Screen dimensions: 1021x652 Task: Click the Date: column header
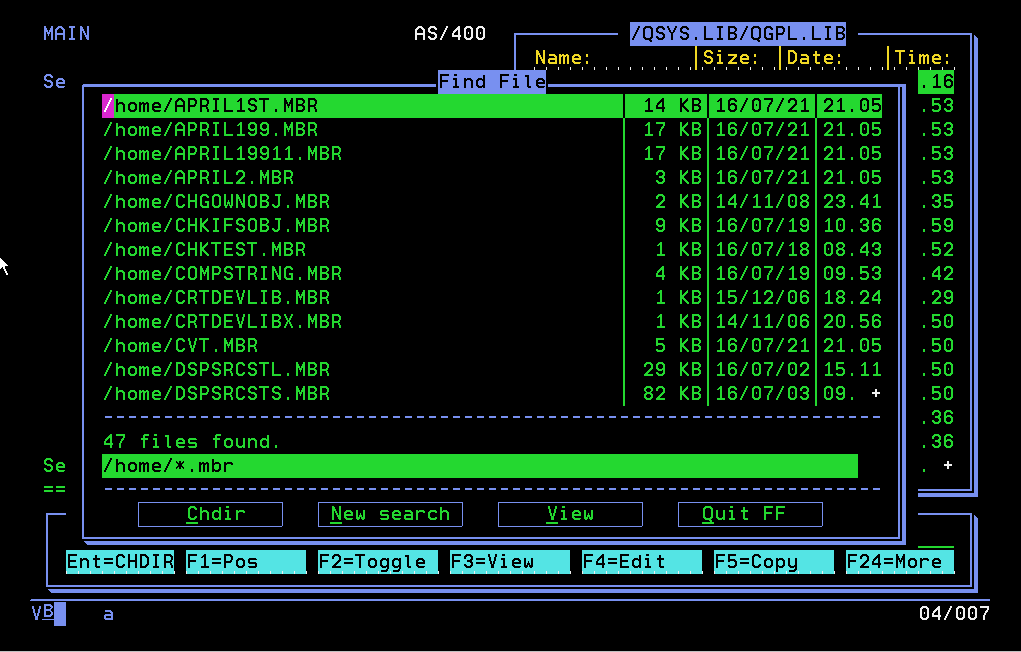815,58
